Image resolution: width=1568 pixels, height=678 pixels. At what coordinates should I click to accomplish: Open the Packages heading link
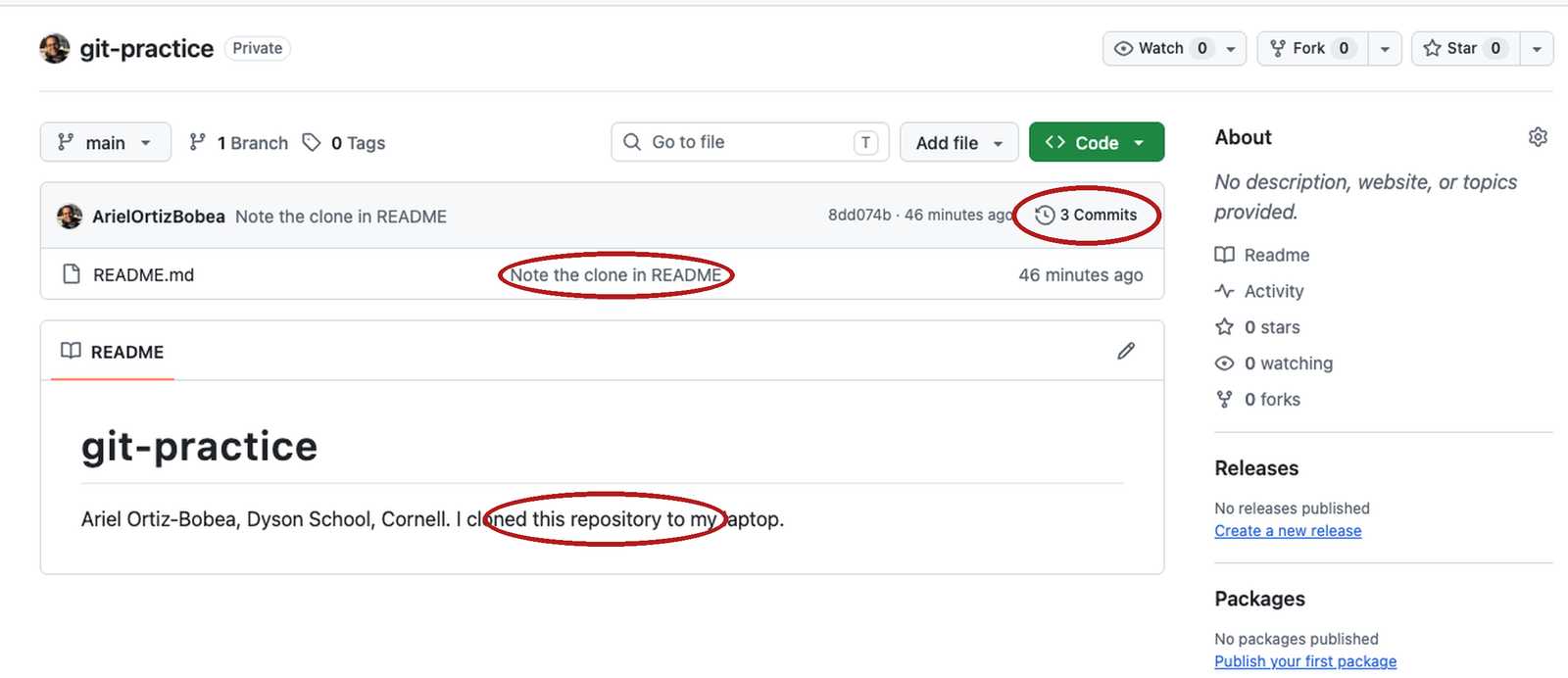click(1259, 599)
